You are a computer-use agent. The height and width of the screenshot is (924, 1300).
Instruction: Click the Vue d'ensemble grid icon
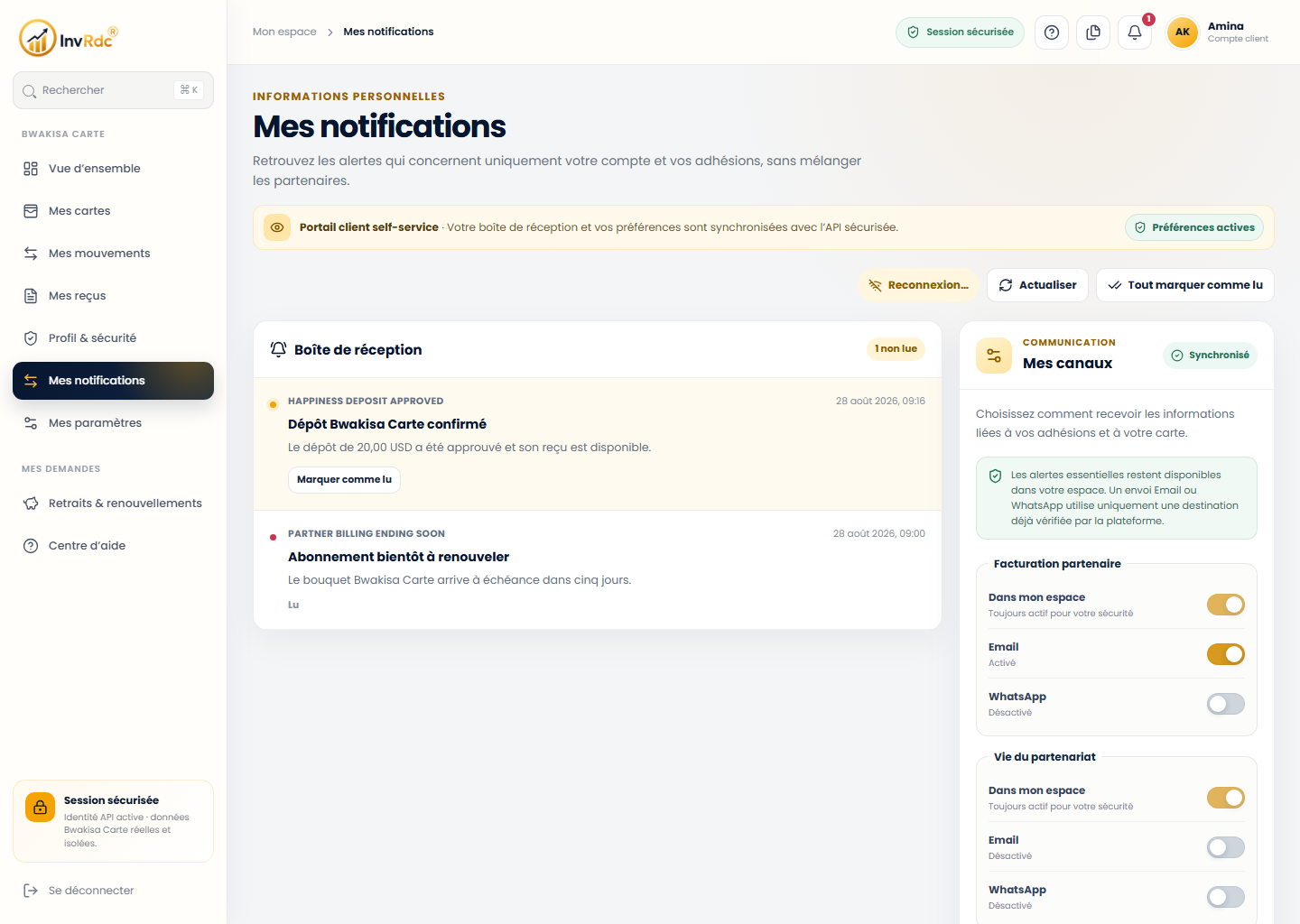pyautogui.click(x=31, y=169)
